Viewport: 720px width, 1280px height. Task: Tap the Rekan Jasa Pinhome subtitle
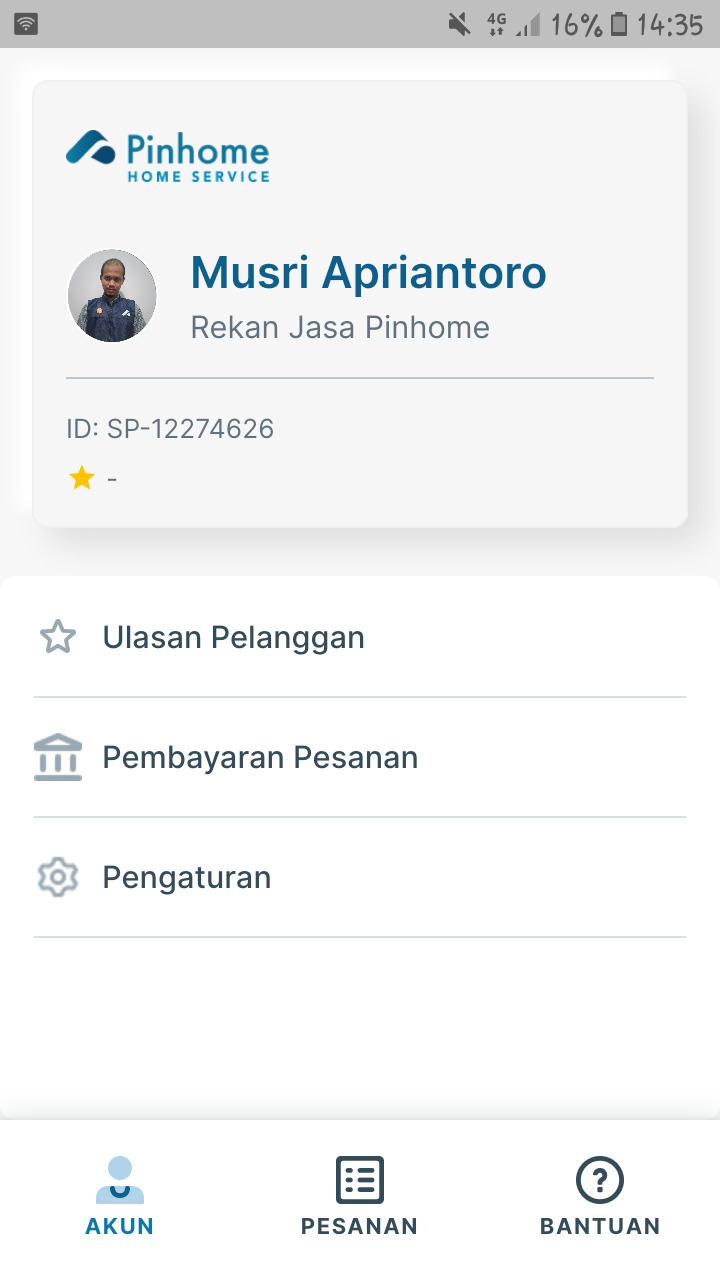(340, 327)
